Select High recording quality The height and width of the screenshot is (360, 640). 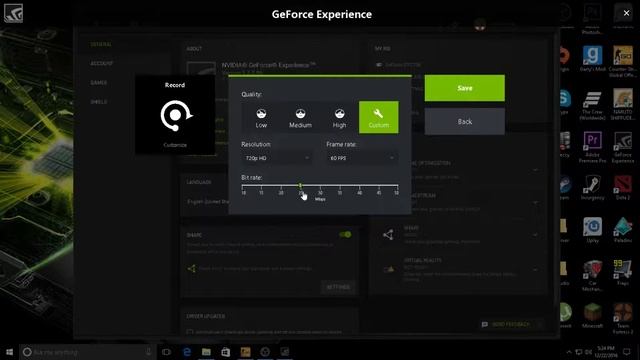tap(339, 117)
